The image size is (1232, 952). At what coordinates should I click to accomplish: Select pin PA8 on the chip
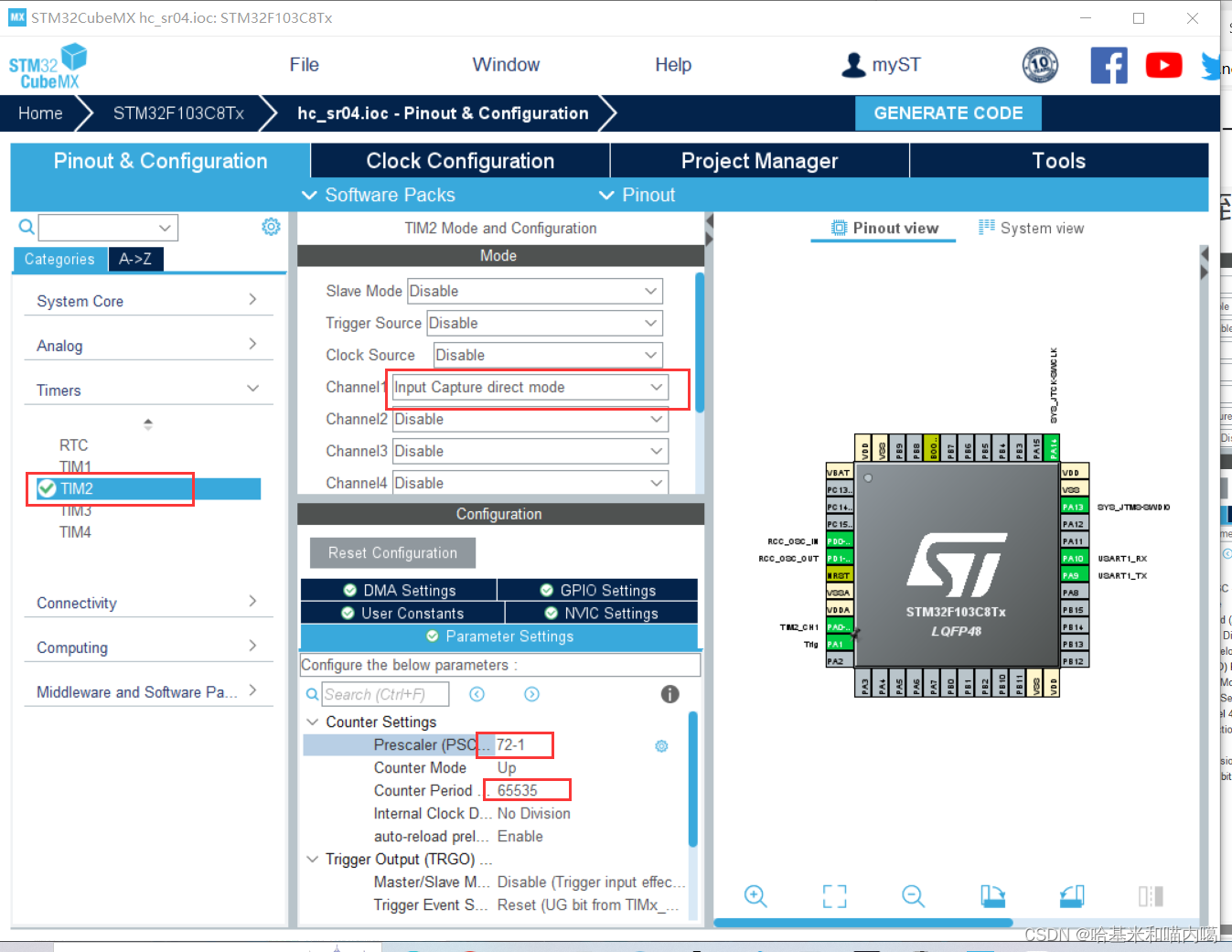point(1074,593)
